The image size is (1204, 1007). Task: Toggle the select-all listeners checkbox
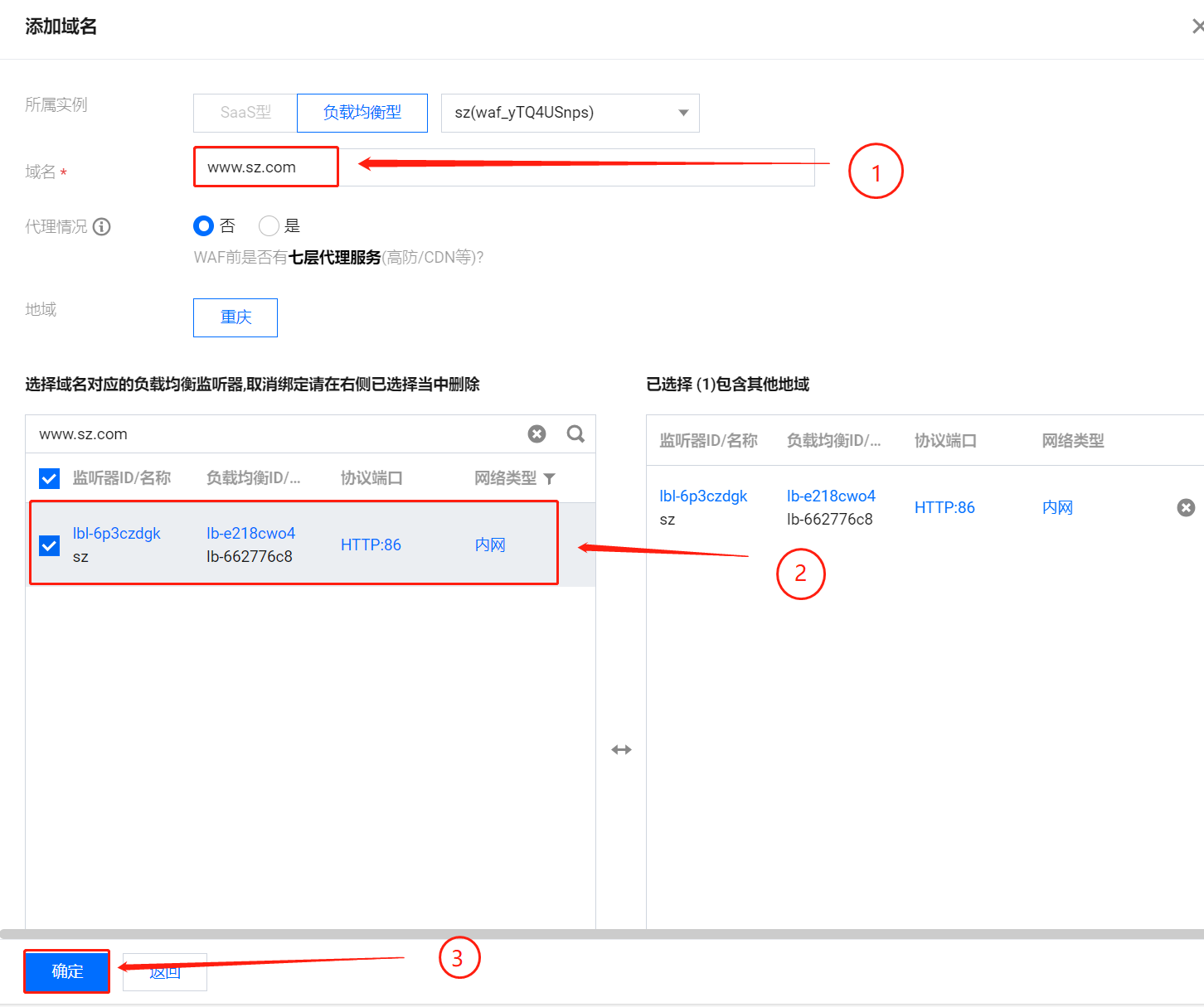[x=50, y=478]
